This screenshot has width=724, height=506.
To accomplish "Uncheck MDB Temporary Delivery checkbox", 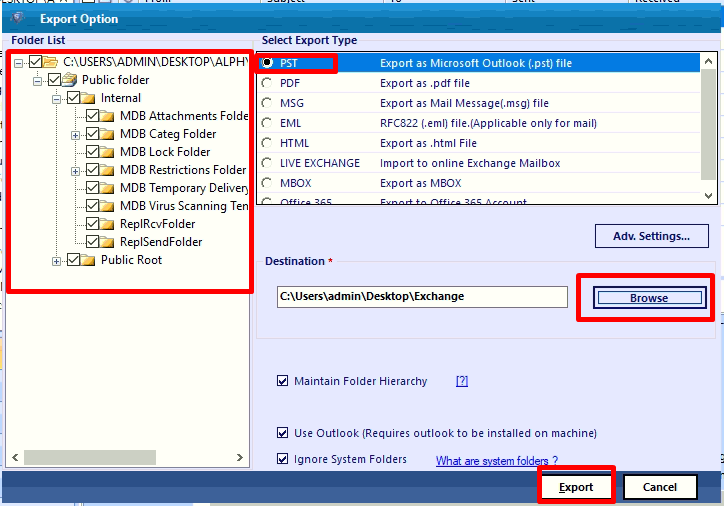I will pyautogui.click(x=92, y=187).
